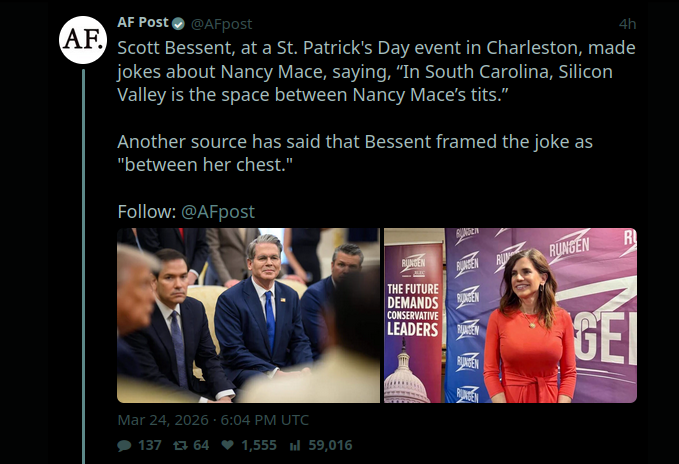Open the AF Post profile avatar
The height and width of the screenshot is (464, 679).
pos(83,40)
